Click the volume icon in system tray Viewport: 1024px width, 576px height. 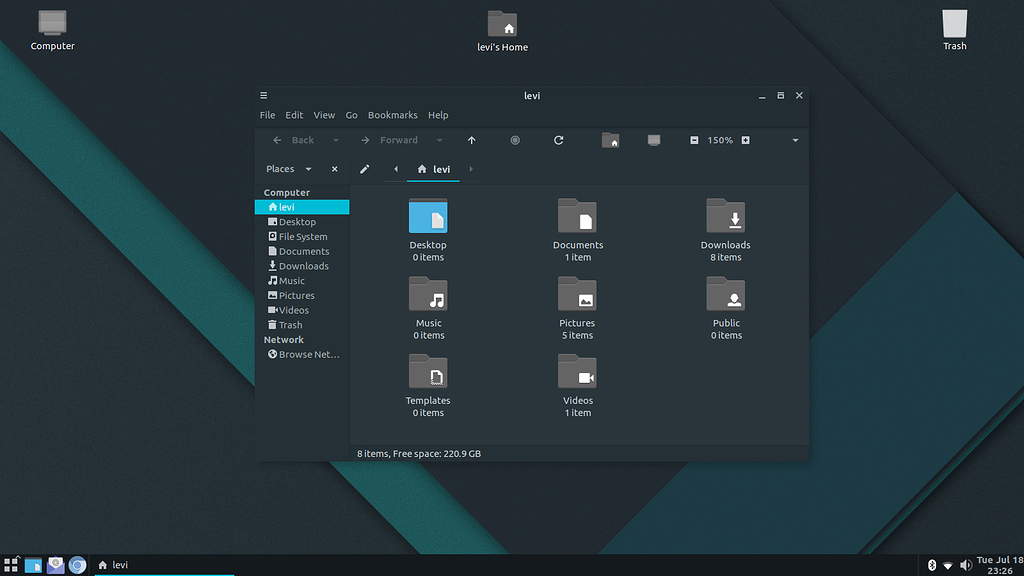coord(965,565)
